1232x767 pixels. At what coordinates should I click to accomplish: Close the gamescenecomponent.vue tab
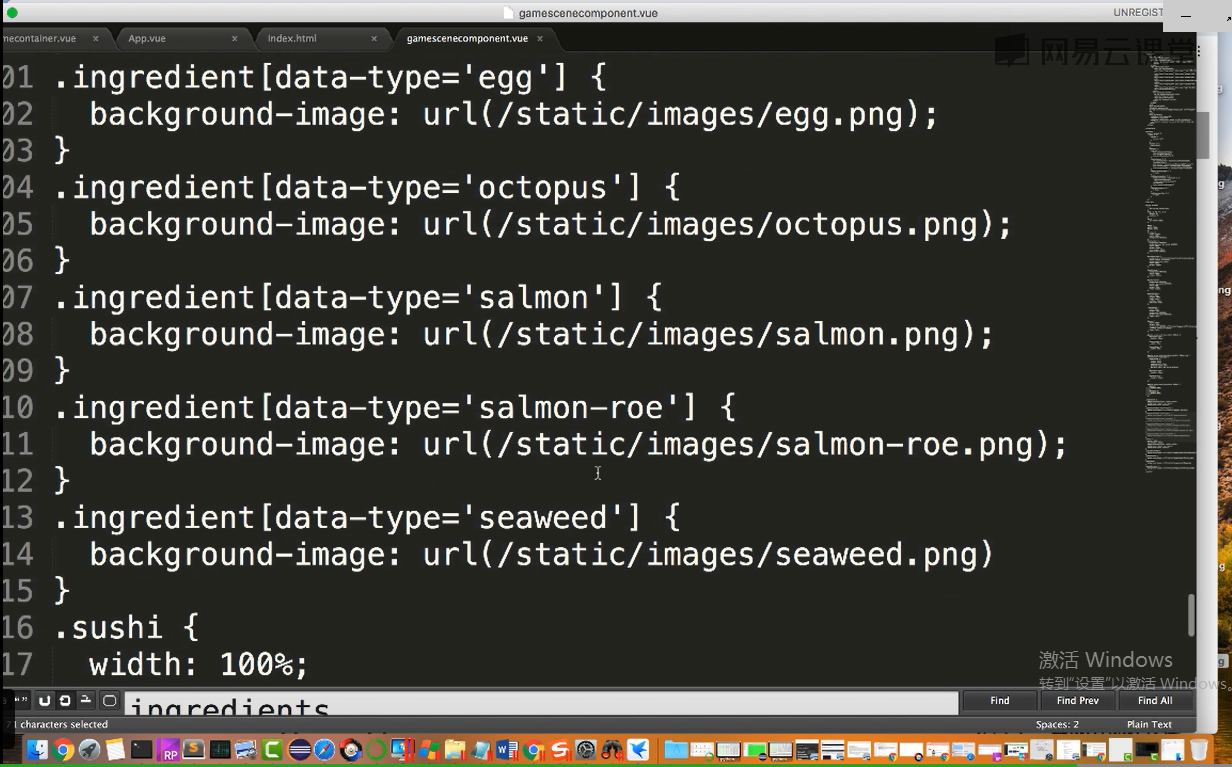[x=540, y=38]
